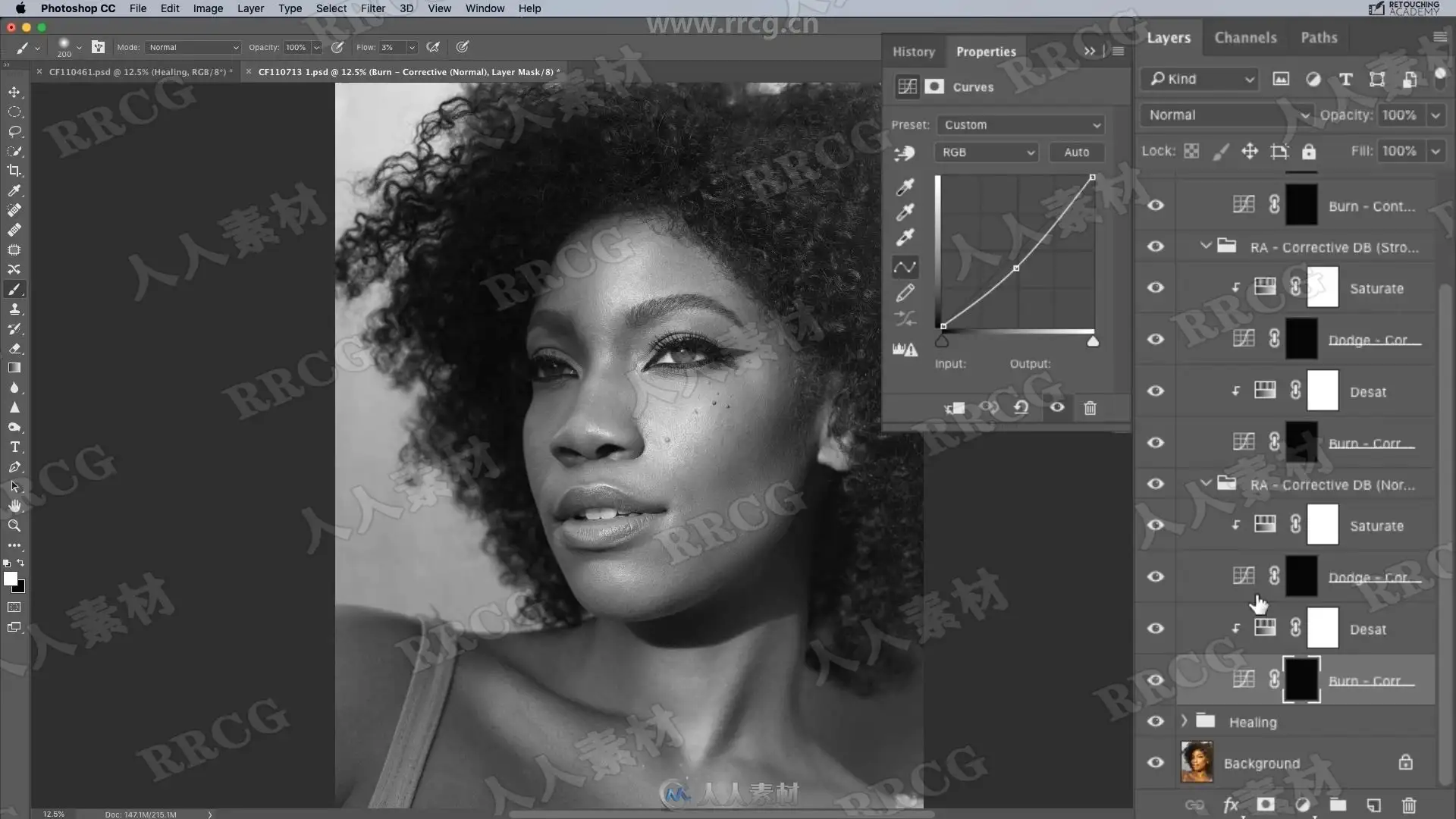The height and width of the screenshot is (819, 1456).
Task: Click the Auto button in Curves
Action: click(x=1076, y=152)
